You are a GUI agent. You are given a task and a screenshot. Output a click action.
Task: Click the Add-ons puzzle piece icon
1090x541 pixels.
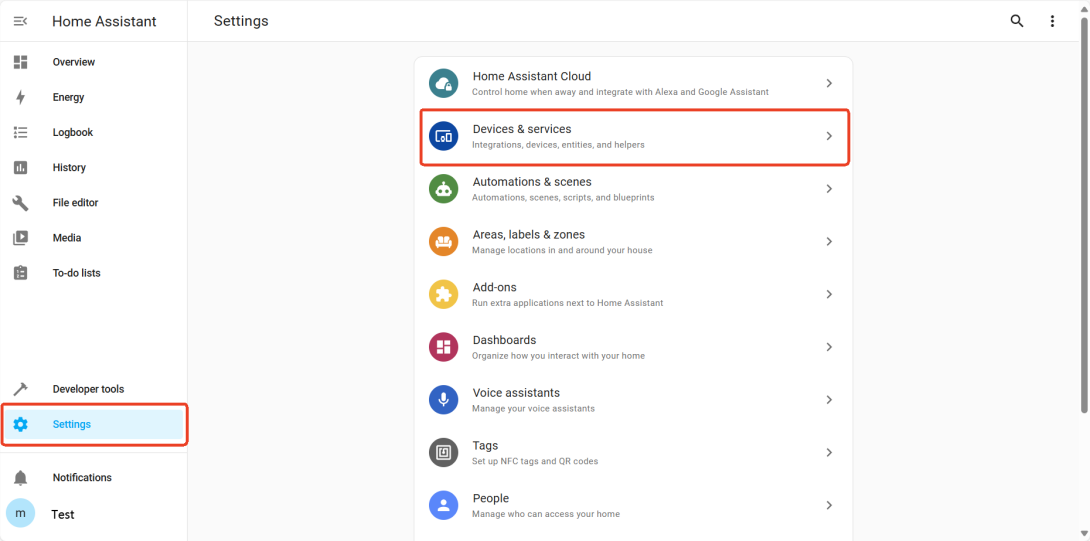(x=444, y=294)
